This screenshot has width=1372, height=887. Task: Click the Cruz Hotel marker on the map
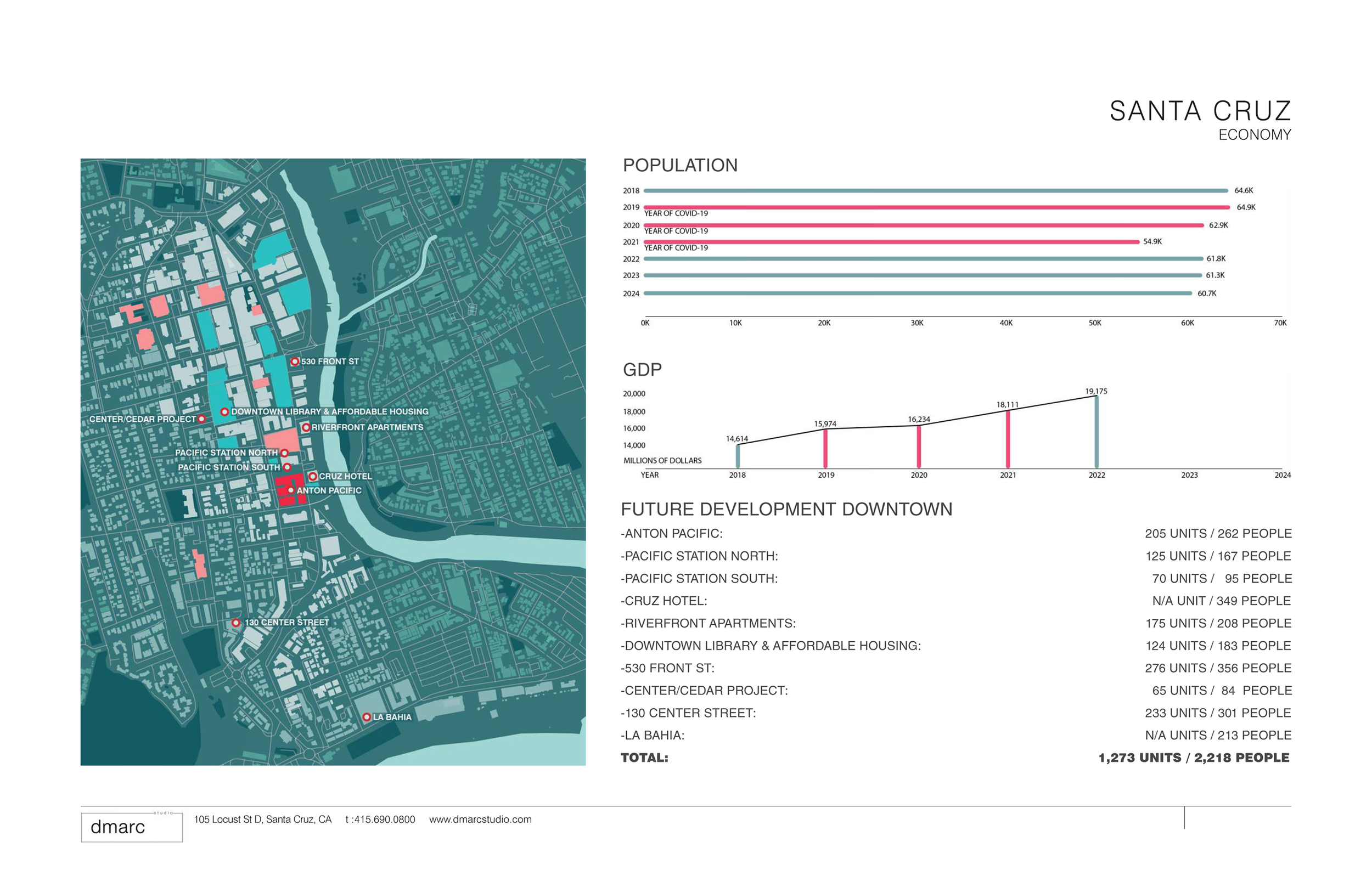click(x=314, y=476)
